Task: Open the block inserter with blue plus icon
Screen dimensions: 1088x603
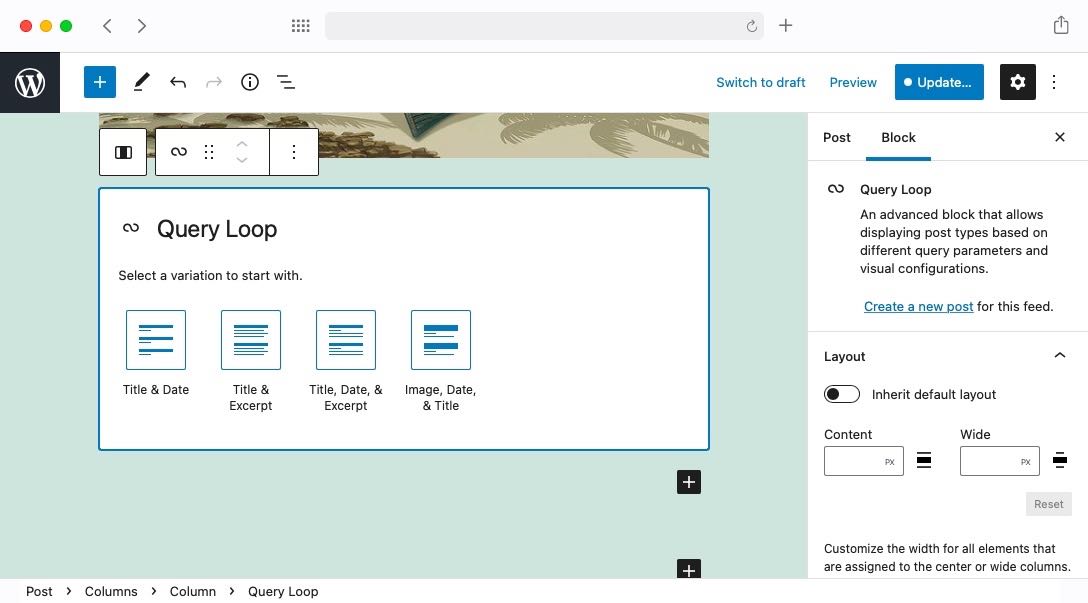Action: [99, 82]
